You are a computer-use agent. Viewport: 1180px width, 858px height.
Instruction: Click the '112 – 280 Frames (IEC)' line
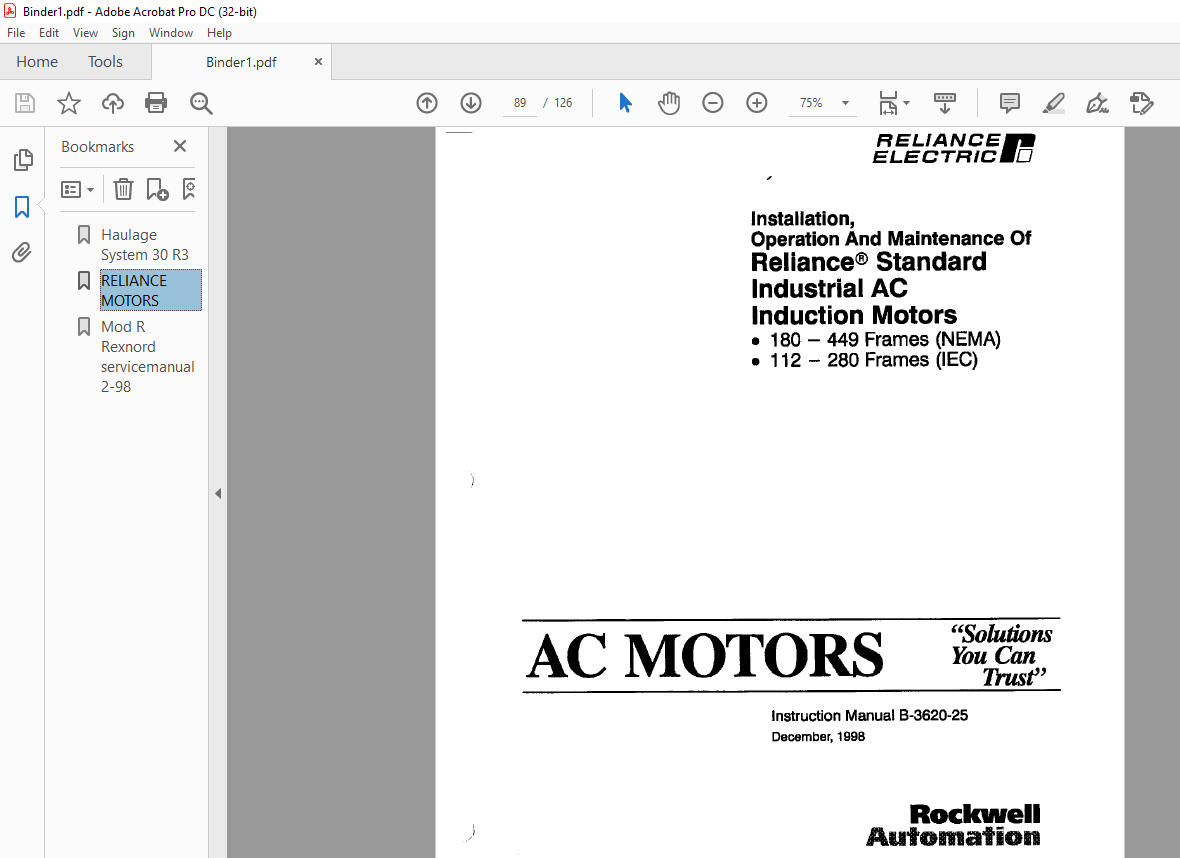point(874,360)
